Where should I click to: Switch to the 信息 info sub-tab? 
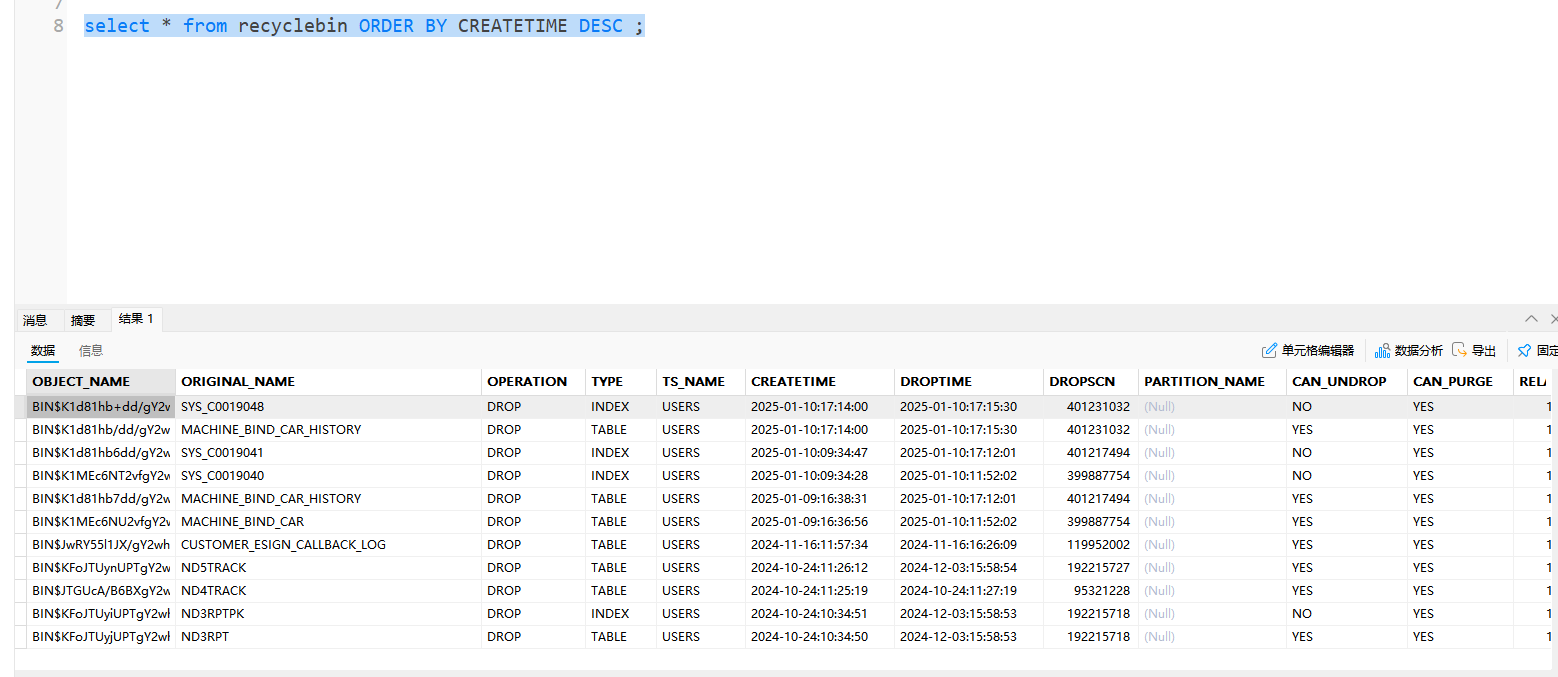click(x=91, y=351)
